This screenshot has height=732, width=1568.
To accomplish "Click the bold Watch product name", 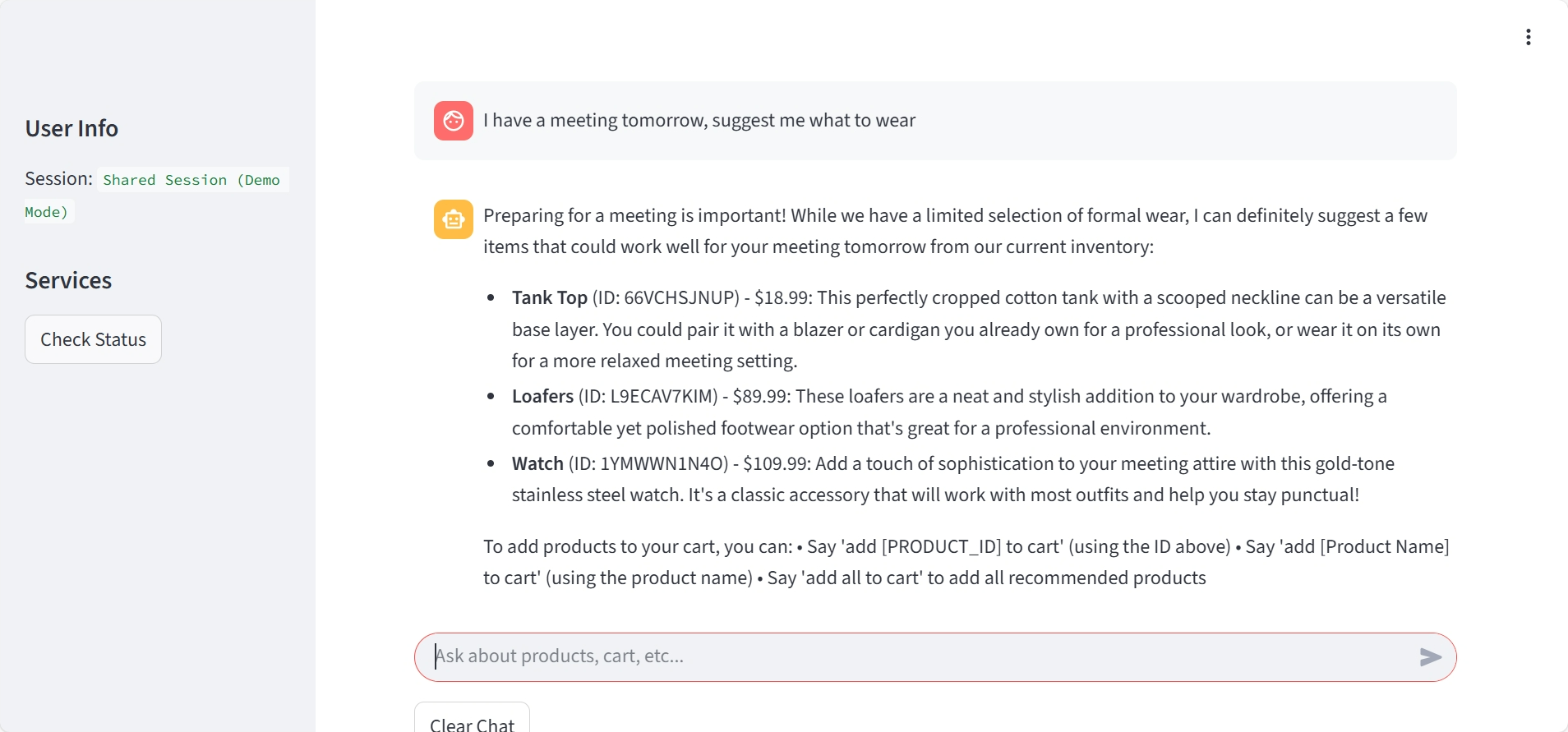I will pos(537,464).
